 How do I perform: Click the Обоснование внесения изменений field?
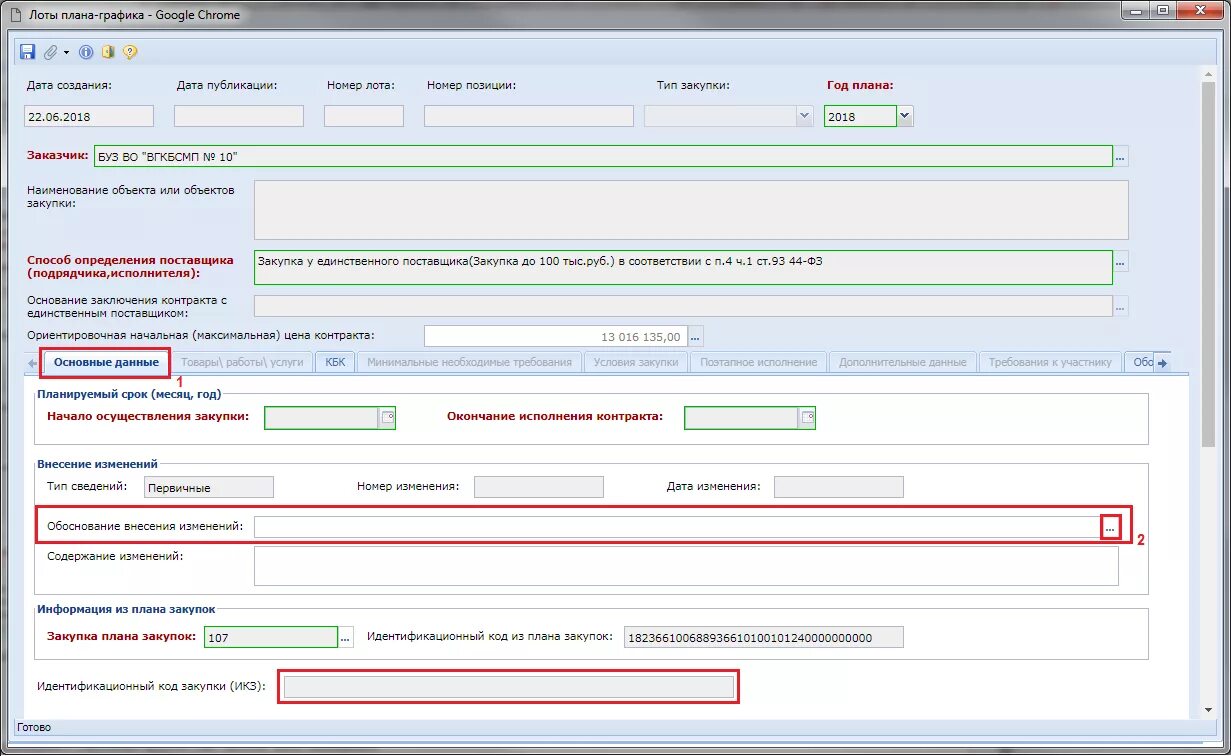click(677, 527)
